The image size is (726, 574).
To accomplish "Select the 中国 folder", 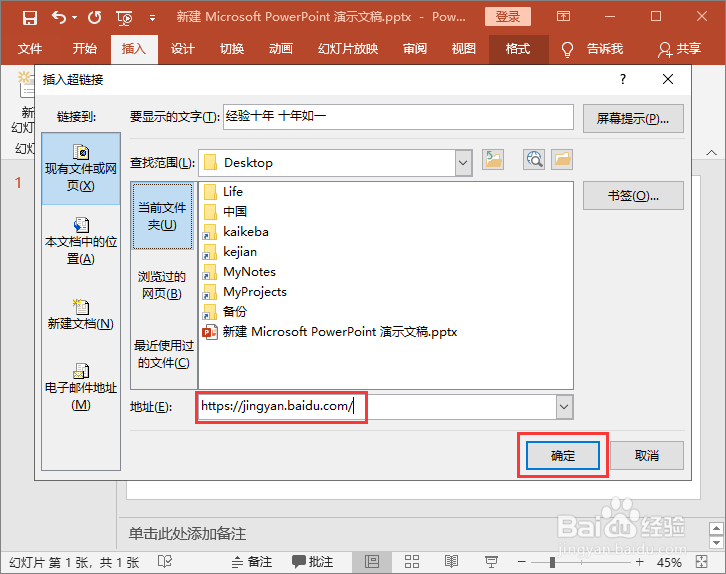I will (225, 212).
